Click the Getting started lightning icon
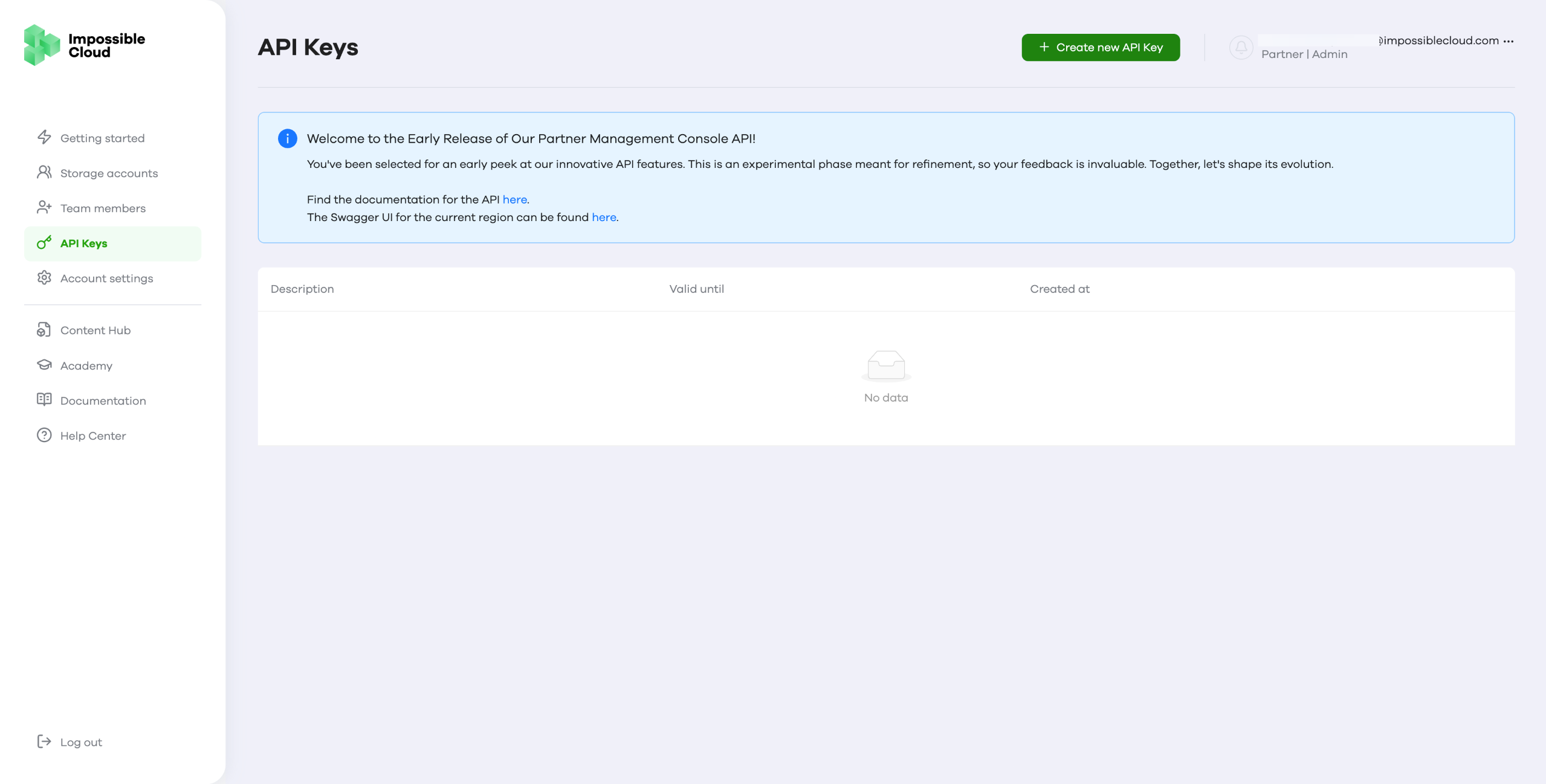Viewport: 1546px width, 784px height. pyautogui.click(x=44, y=137)
